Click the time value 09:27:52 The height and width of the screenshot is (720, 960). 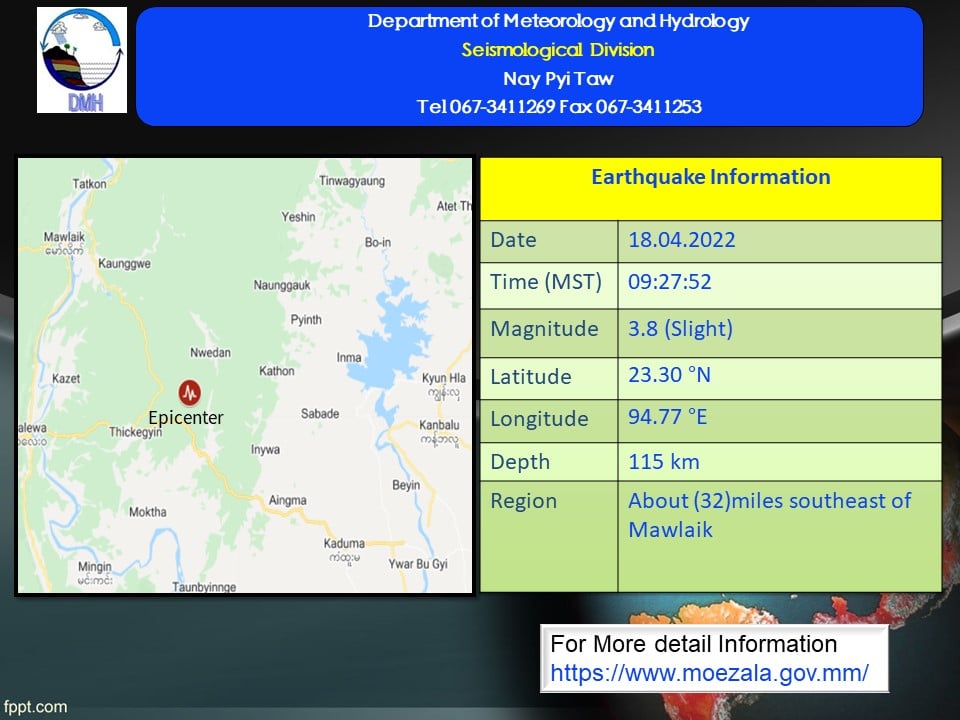point(669,282)
